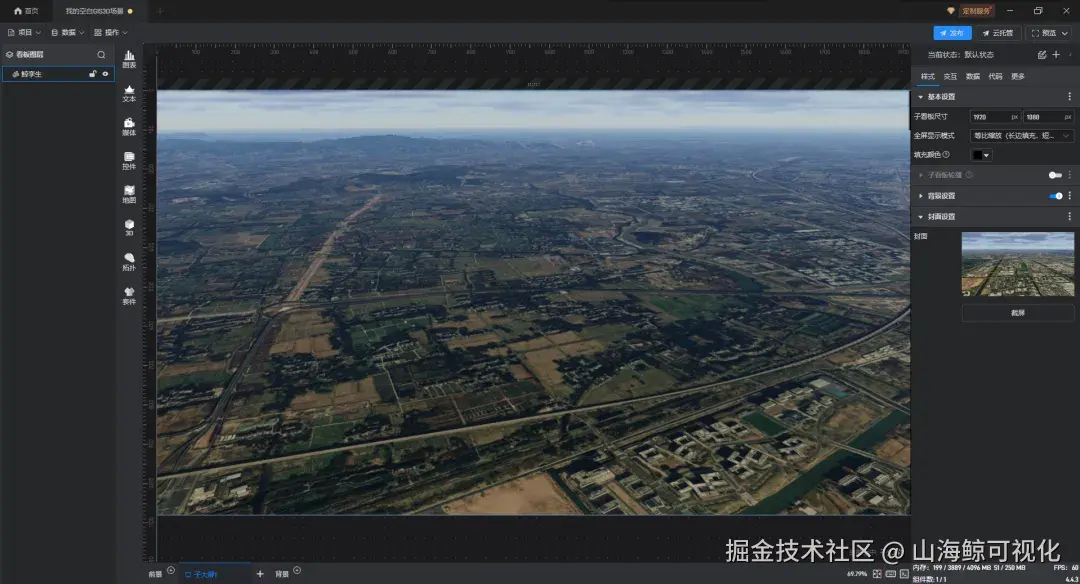Click the 前景 foreground label
1080x584 pixels.
(155, 574)
